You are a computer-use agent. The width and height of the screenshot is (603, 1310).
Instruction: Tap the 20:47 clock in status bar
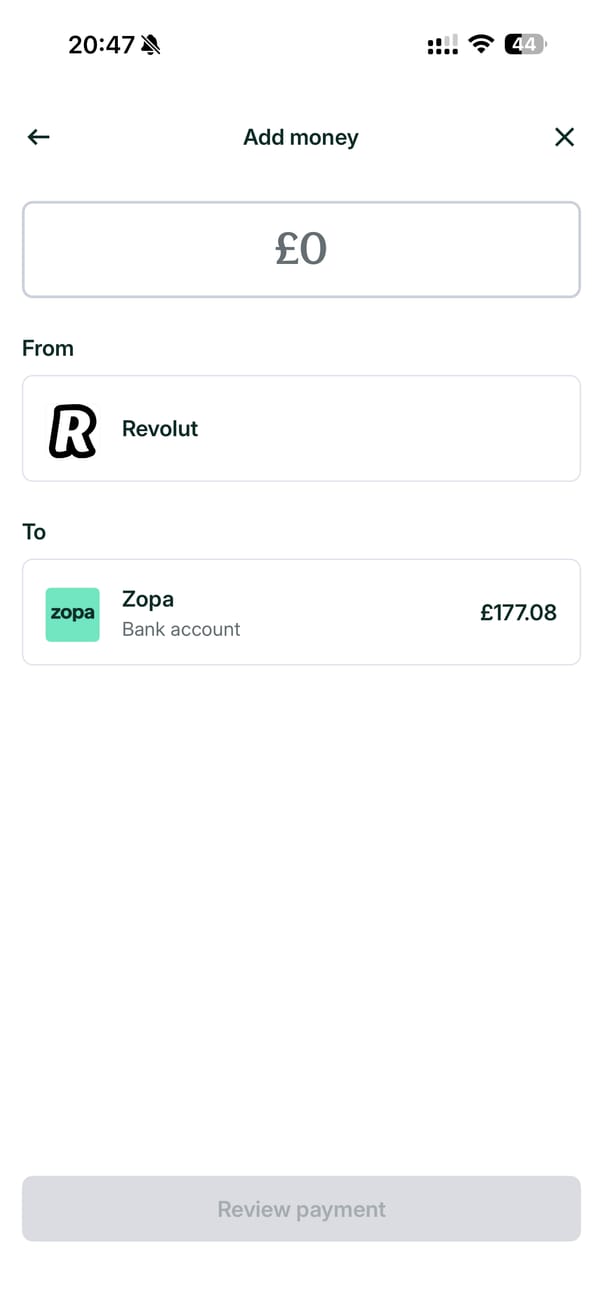(x=101, y=45)
